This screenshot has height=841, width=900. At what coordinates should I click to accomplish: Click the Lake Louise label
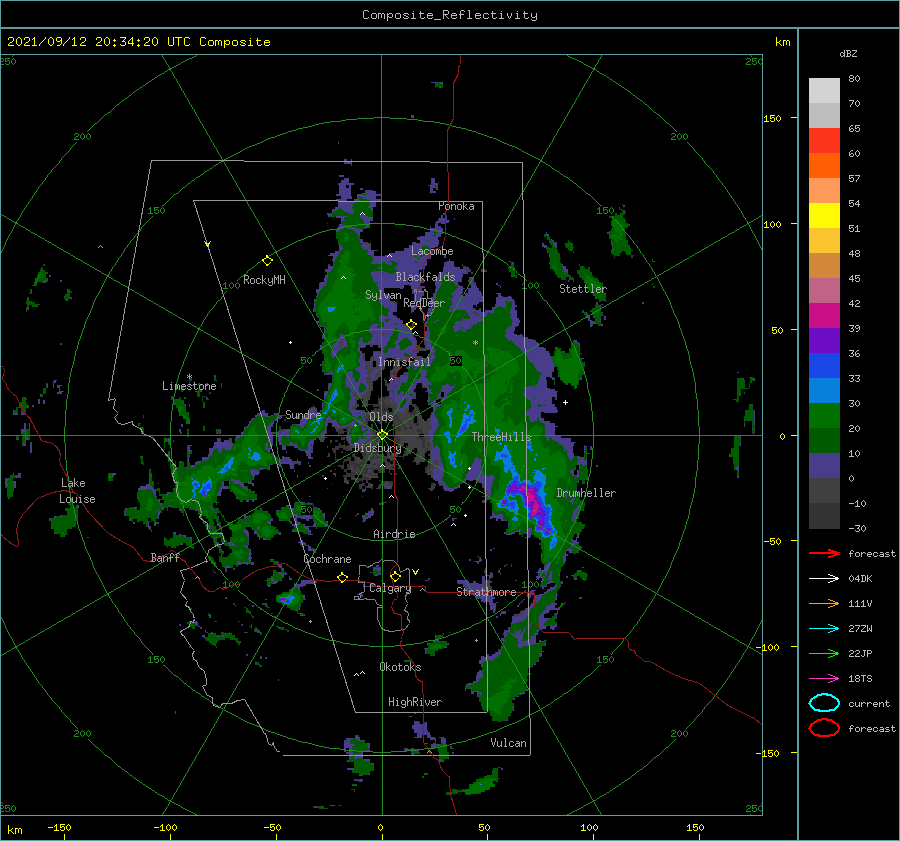tap(78, 491)
